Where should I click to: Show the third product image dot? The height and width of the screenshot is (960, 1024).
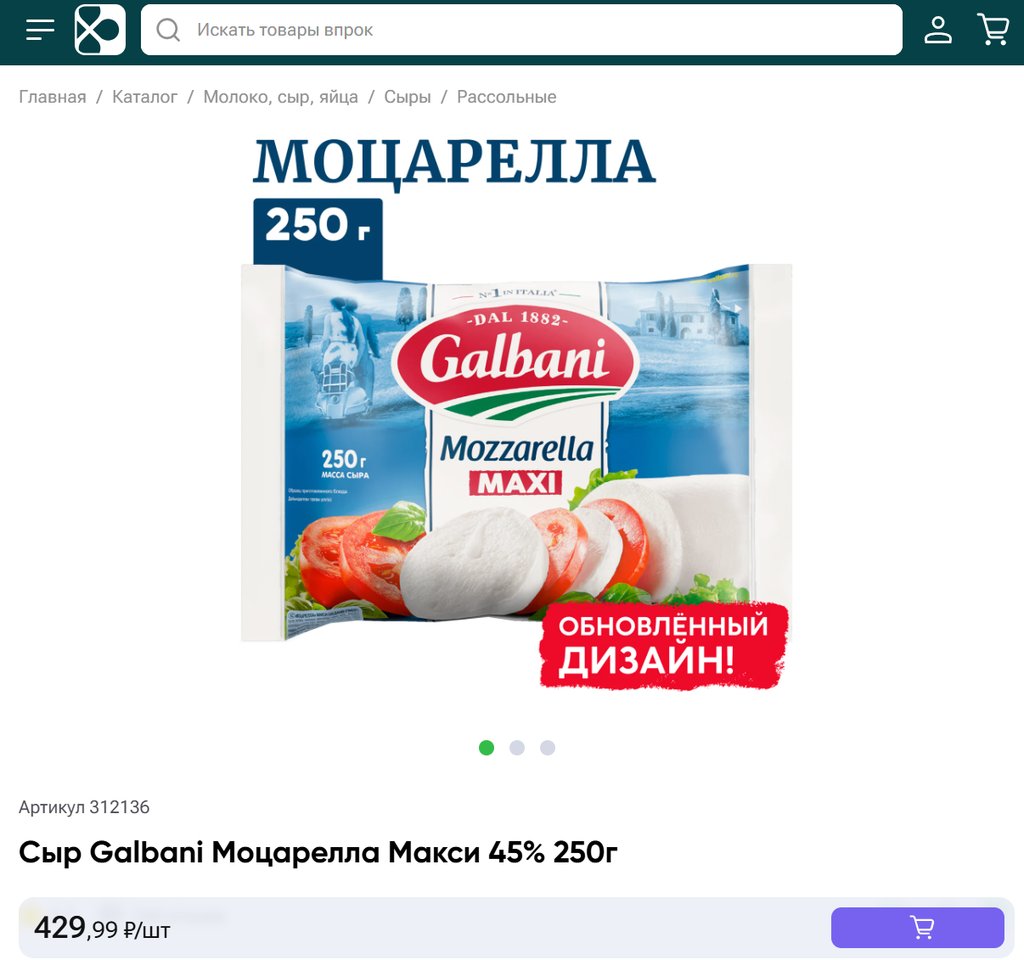(x=547, y=748)
